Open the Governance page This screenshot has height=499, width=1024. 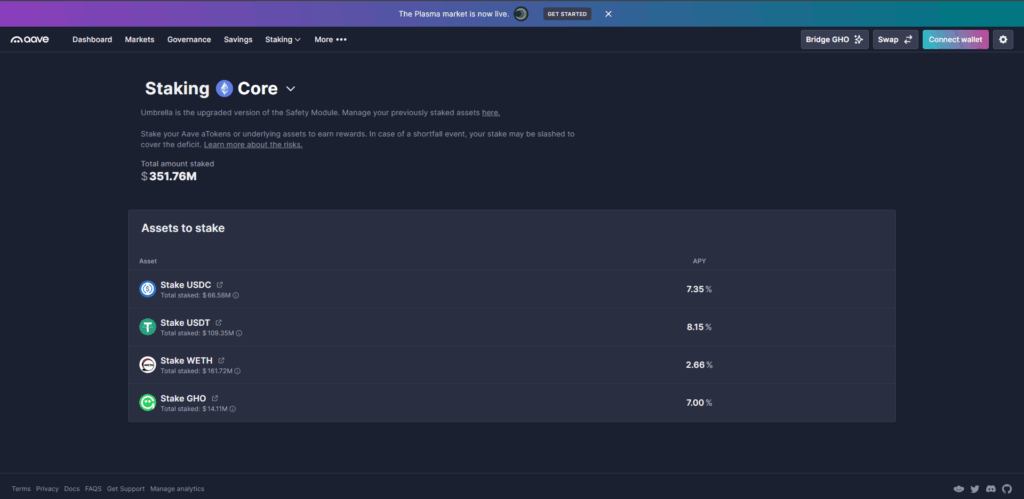(189, 40)
